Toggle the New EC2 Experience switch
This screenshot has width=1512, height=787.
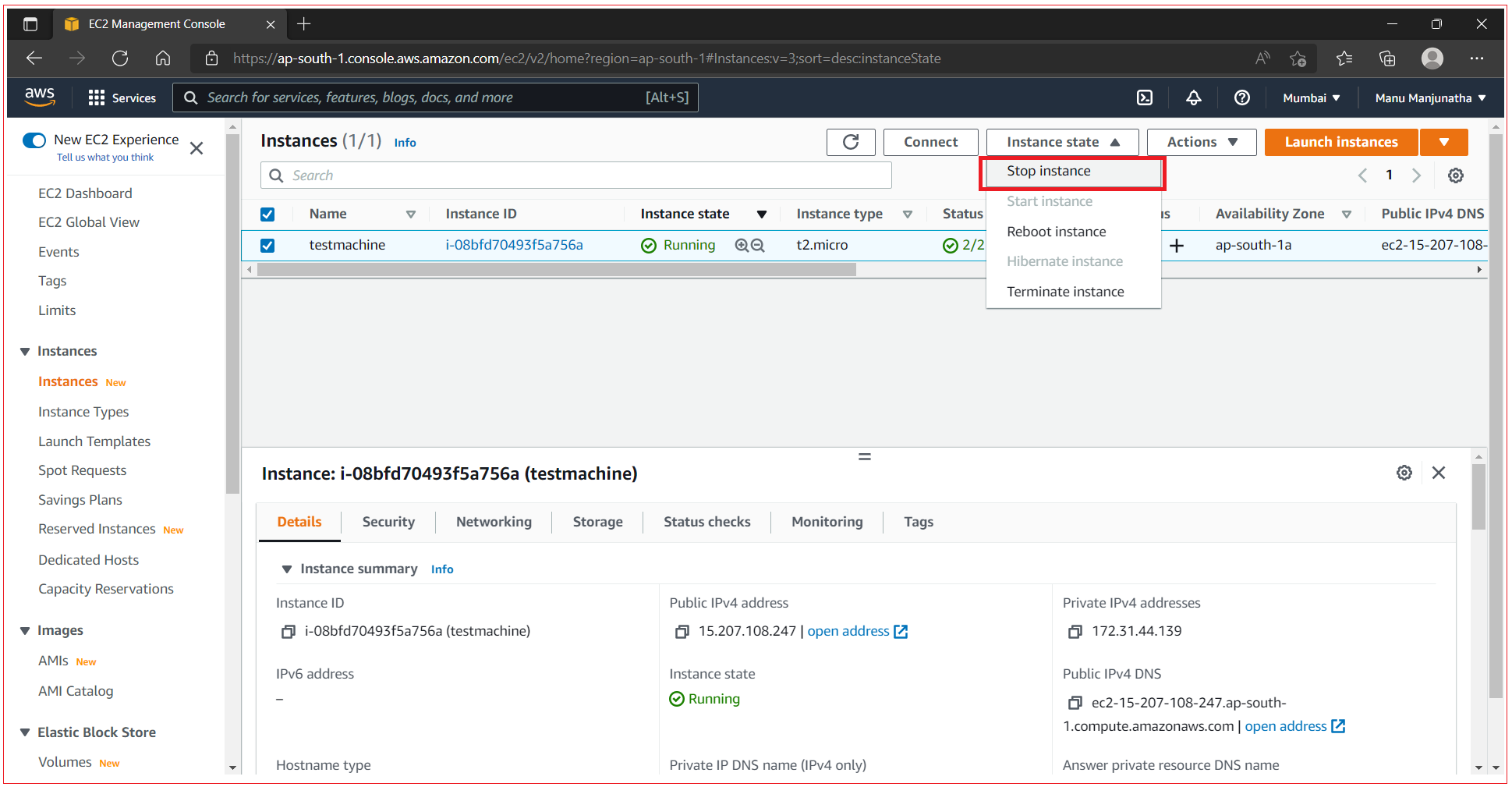(34, 140)
